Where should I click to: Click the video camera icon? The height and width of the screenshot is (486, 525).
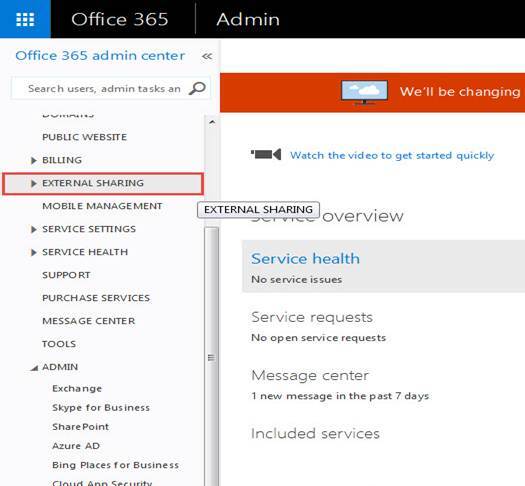[266, 154]
